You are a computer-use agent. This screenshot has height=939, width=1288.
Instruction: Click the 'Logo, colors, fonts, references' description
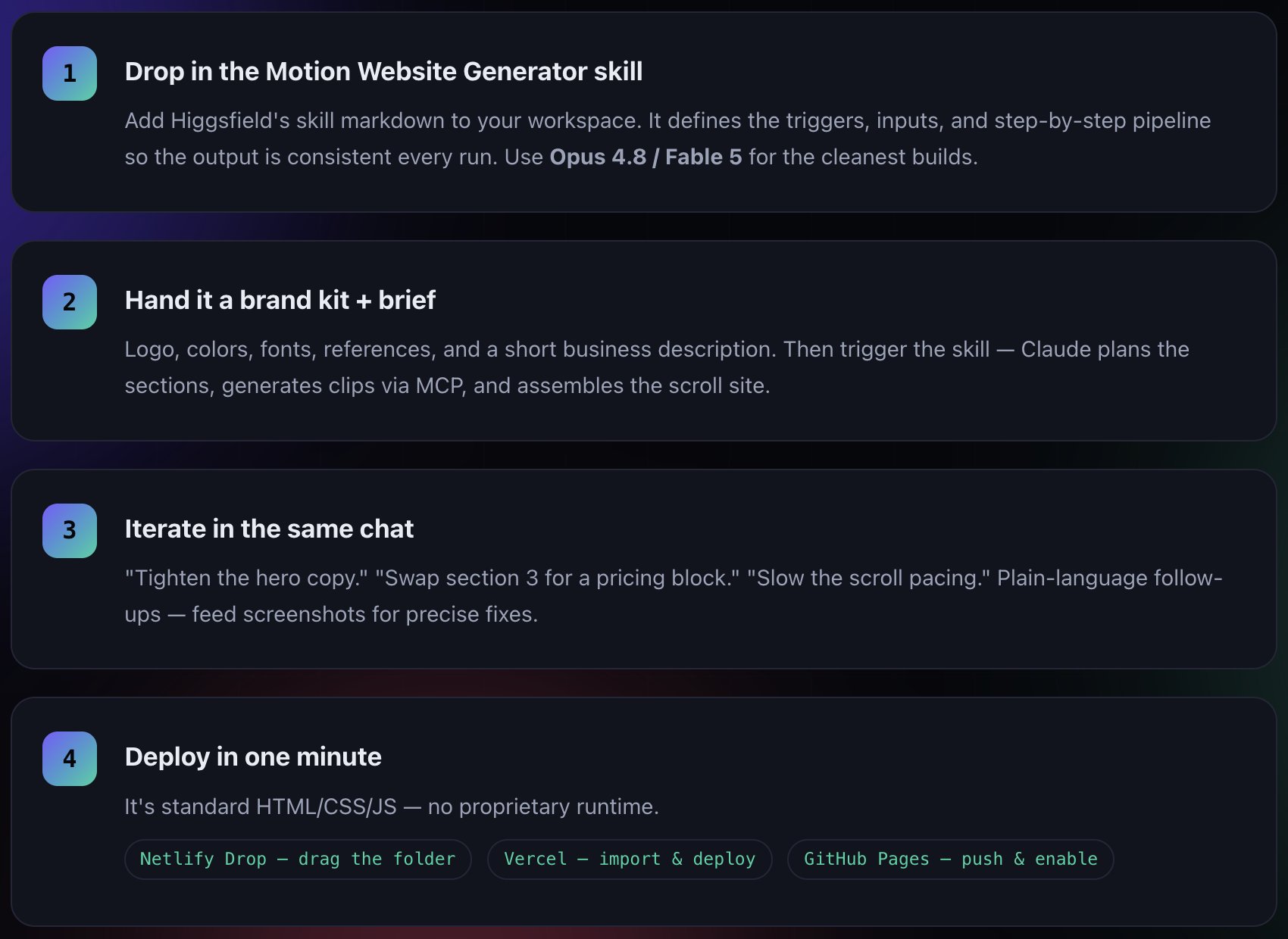point(657,367)
